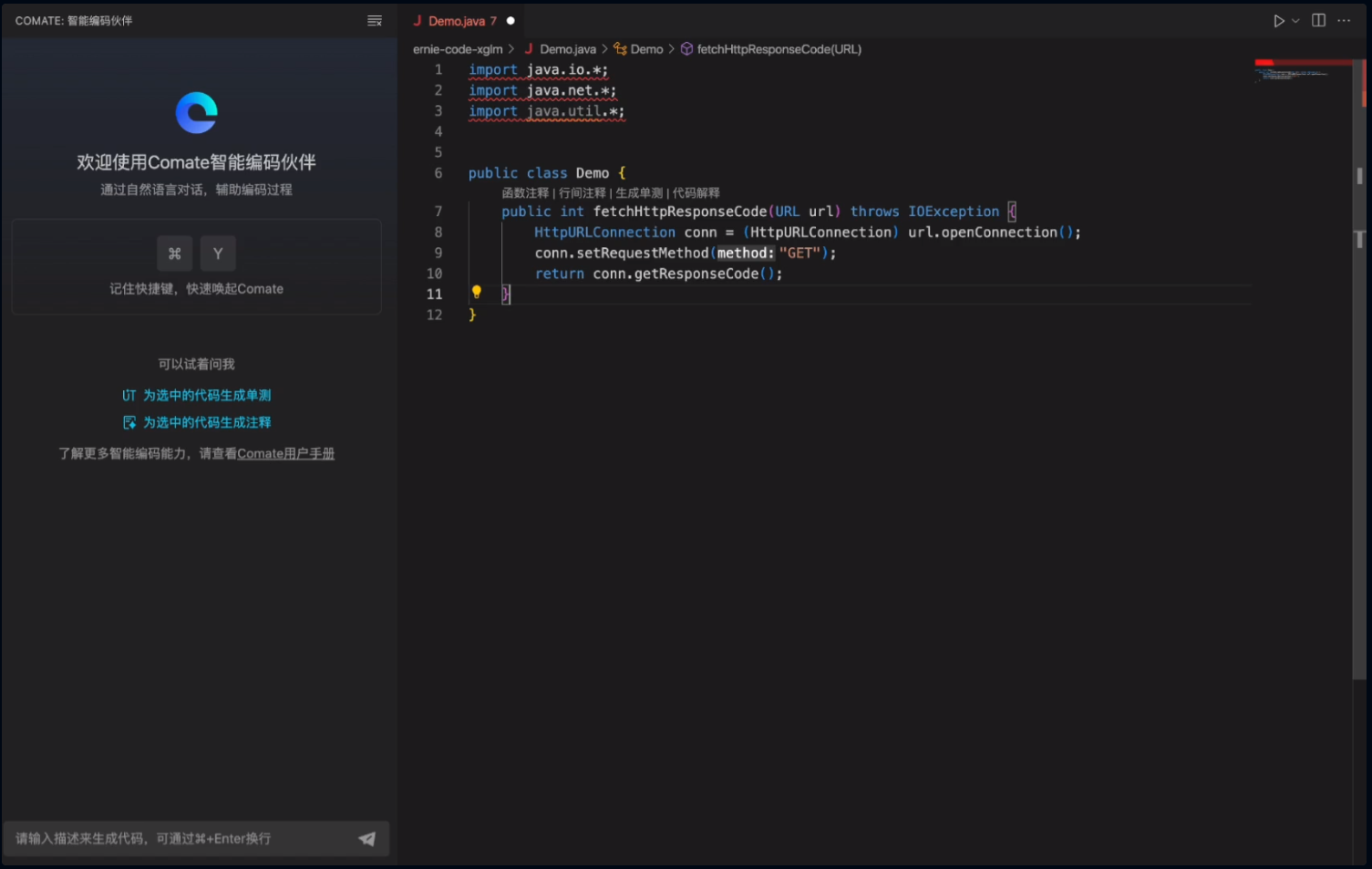
Task: Click line number 7 in gutter
Action: point(438,212)
